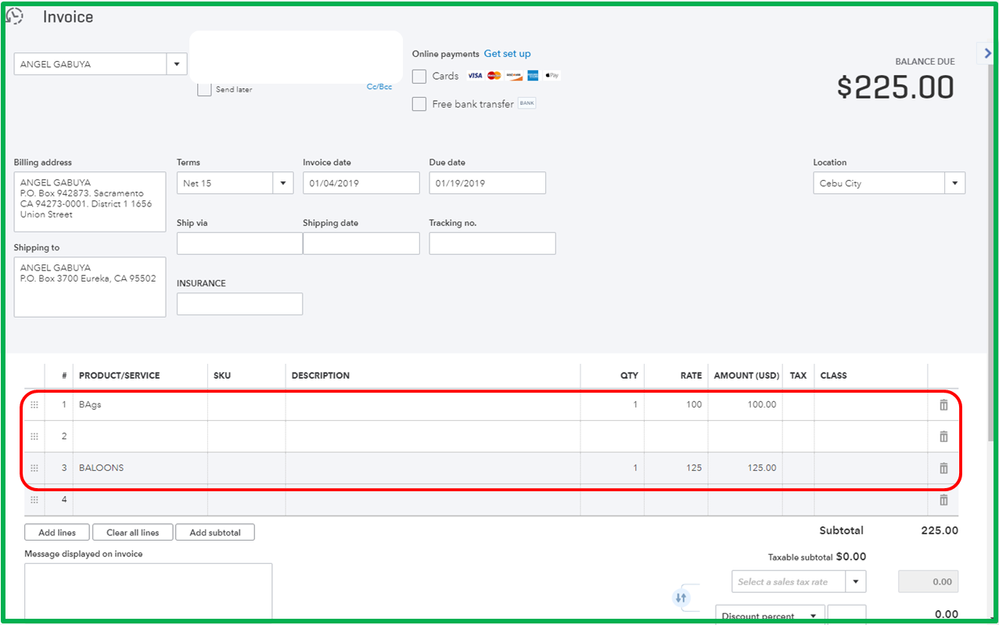The height and width of the screenshot is (625, 999).
Task: Click the Shipping date field
Action: [x=361, y=243]
